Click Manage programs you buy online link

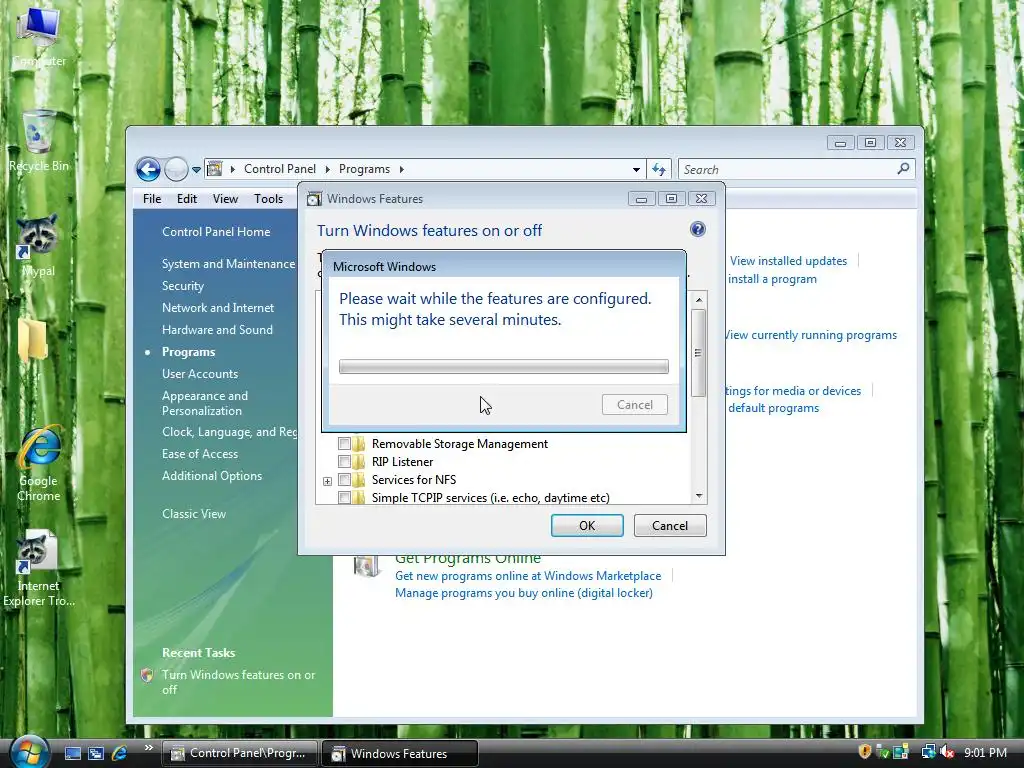[x=524, y=593]
